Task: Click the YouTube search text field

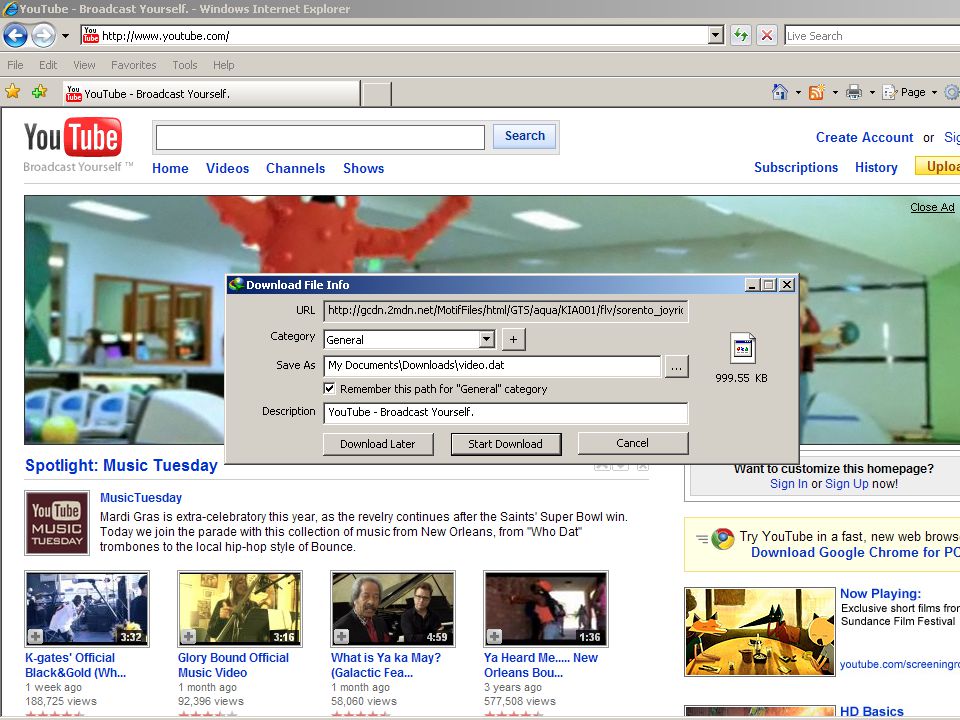Action: [320, 137]
